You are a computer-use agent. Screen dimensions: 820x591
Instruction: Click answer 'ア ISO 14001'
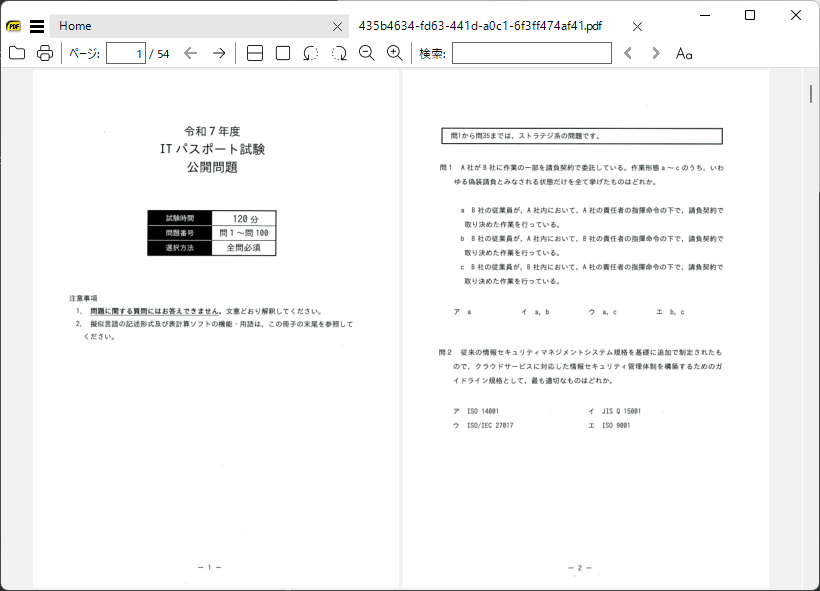(476, 411)
